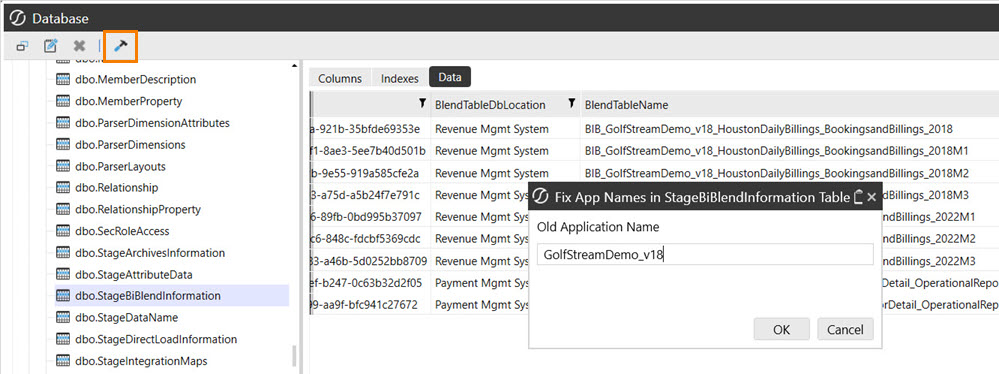Click table name cell ending BookingsandBillings_2018M1
This screenshot has width=999, height=374.
777,151
